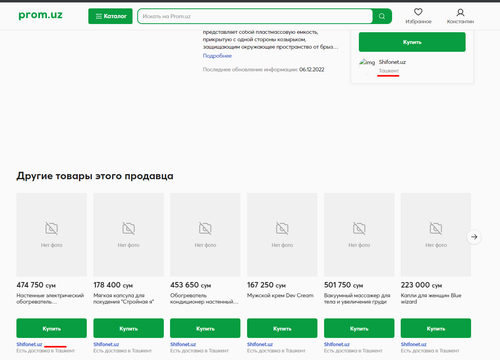Open the thumbnail of the 453 650 сум product

tap(205, 235)
